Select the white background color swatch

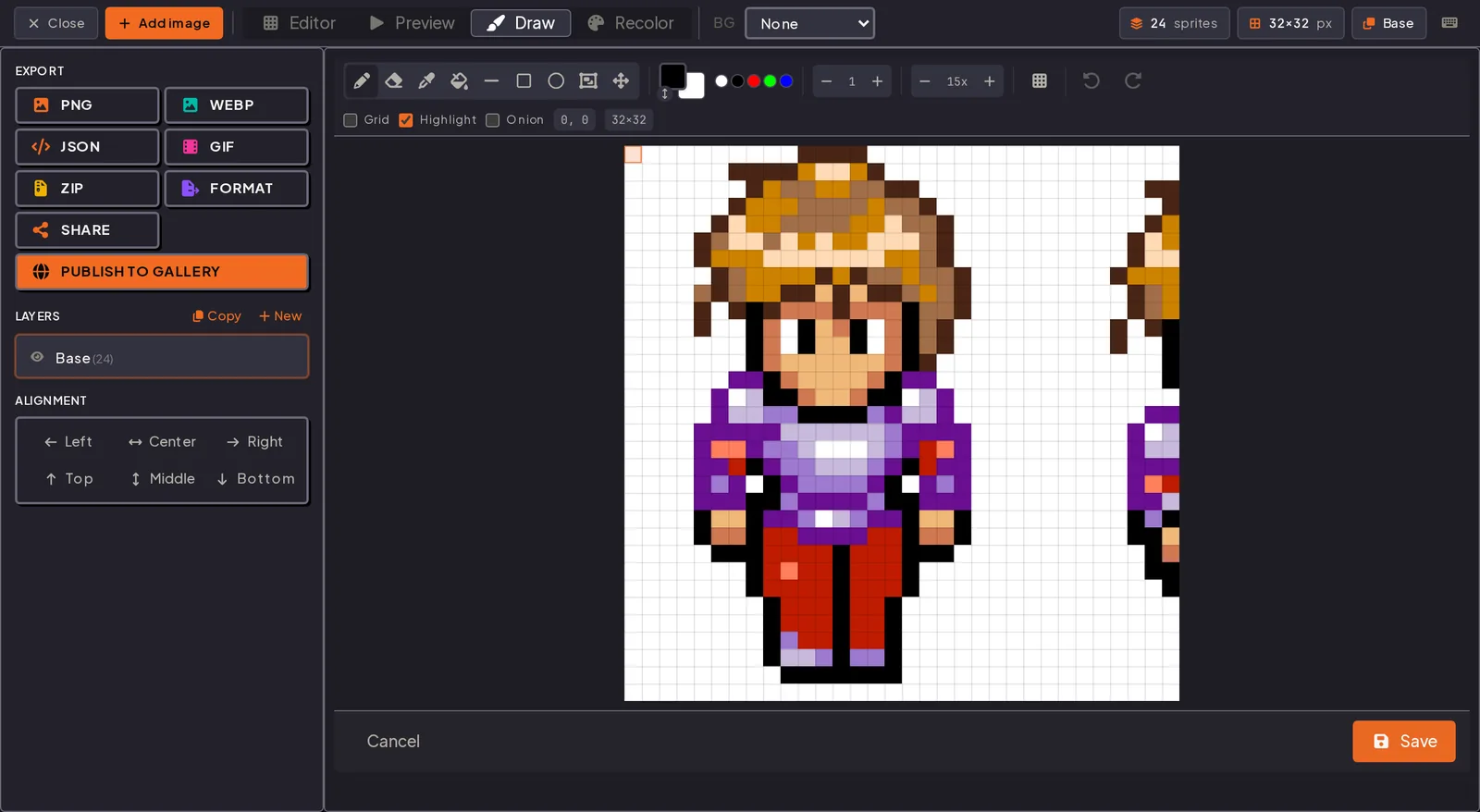point(694,88)
